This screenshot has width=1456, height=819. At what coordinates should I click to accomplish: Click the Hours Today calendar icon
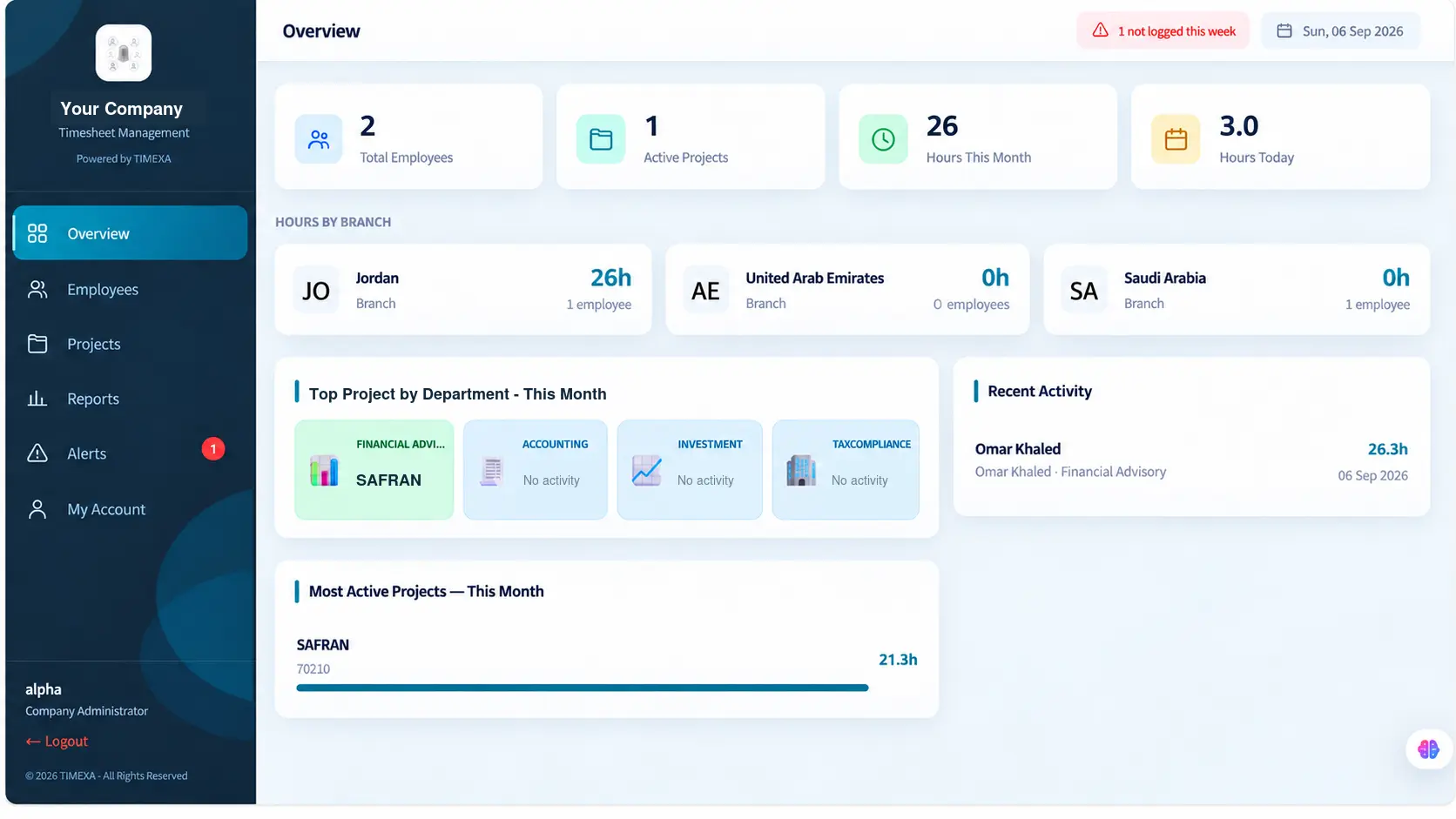pos(1176,139)
